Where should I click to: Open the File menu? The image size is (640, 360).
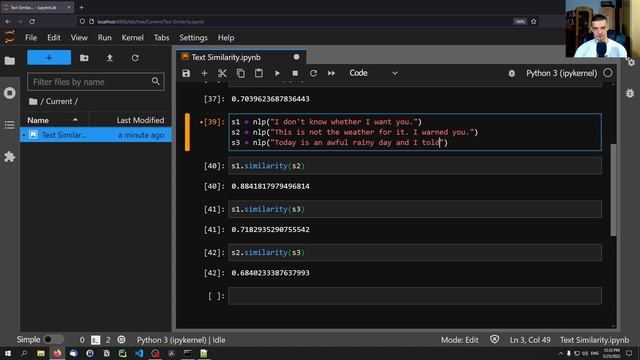pos(31,38)
